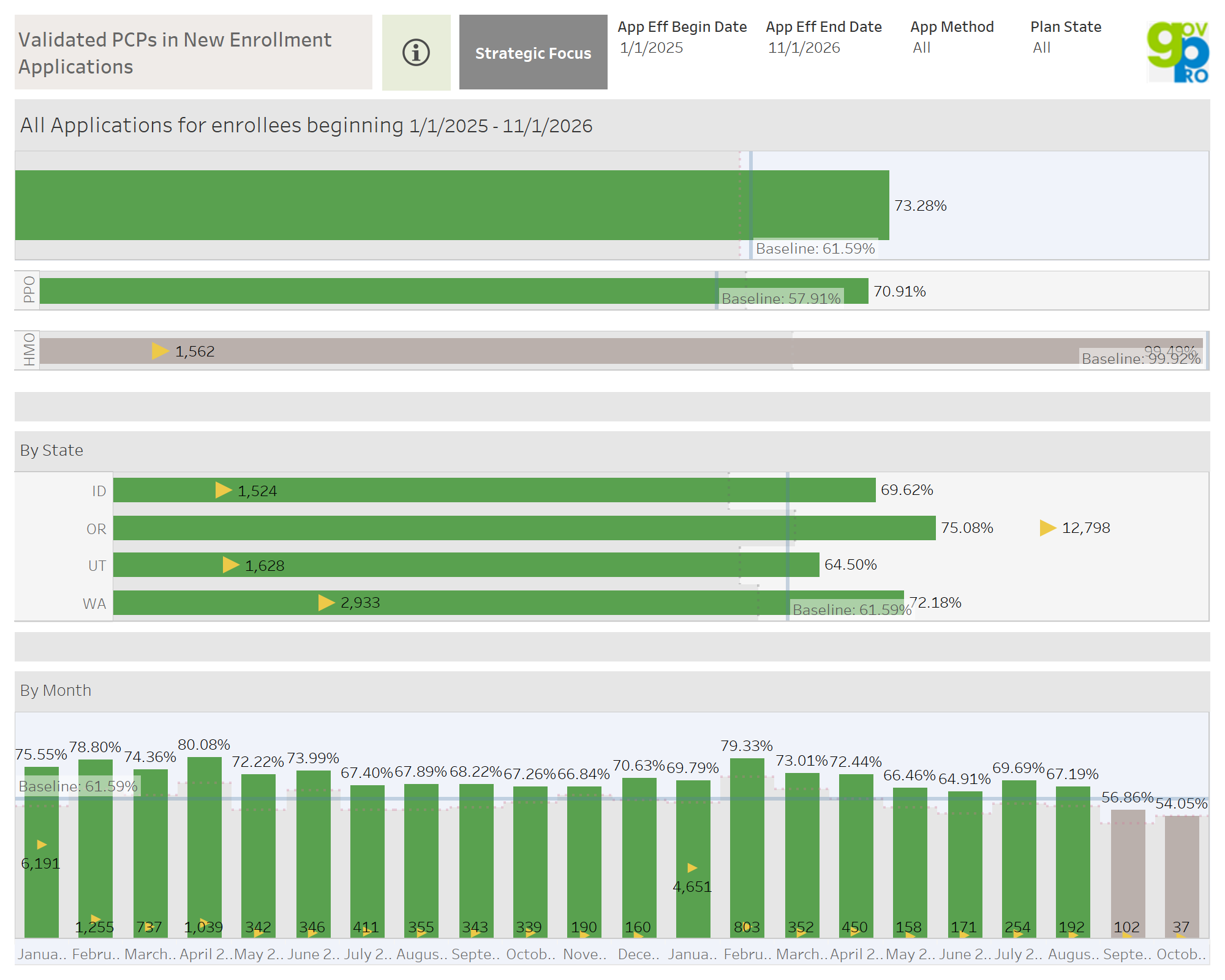Select the monthly bar labeled 80.08%
1225x980 pixels.
tap(205, 848)
